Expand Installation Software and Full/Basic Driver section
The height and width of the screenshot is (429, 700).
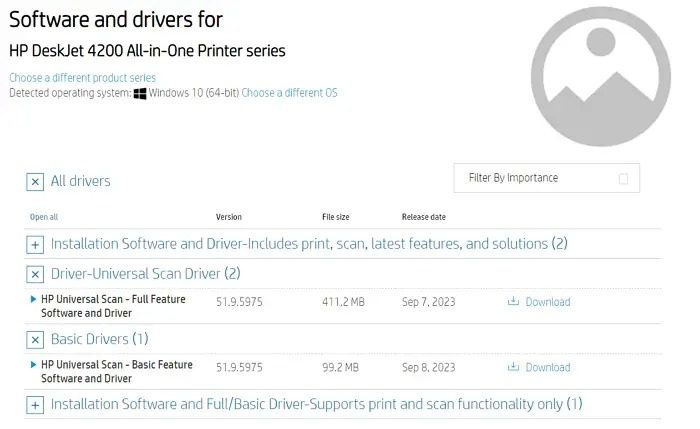coord(35,405)
